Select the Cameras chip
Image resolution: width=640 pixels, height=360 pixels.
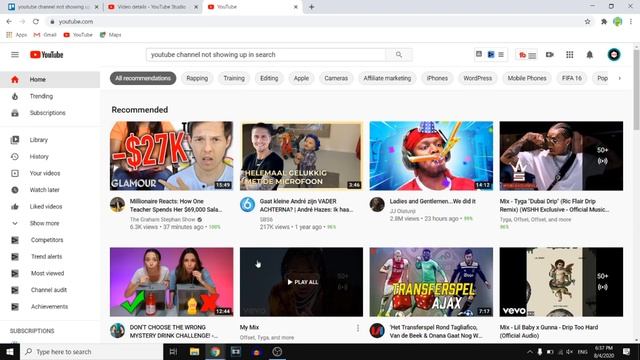(x=336, y=78)
